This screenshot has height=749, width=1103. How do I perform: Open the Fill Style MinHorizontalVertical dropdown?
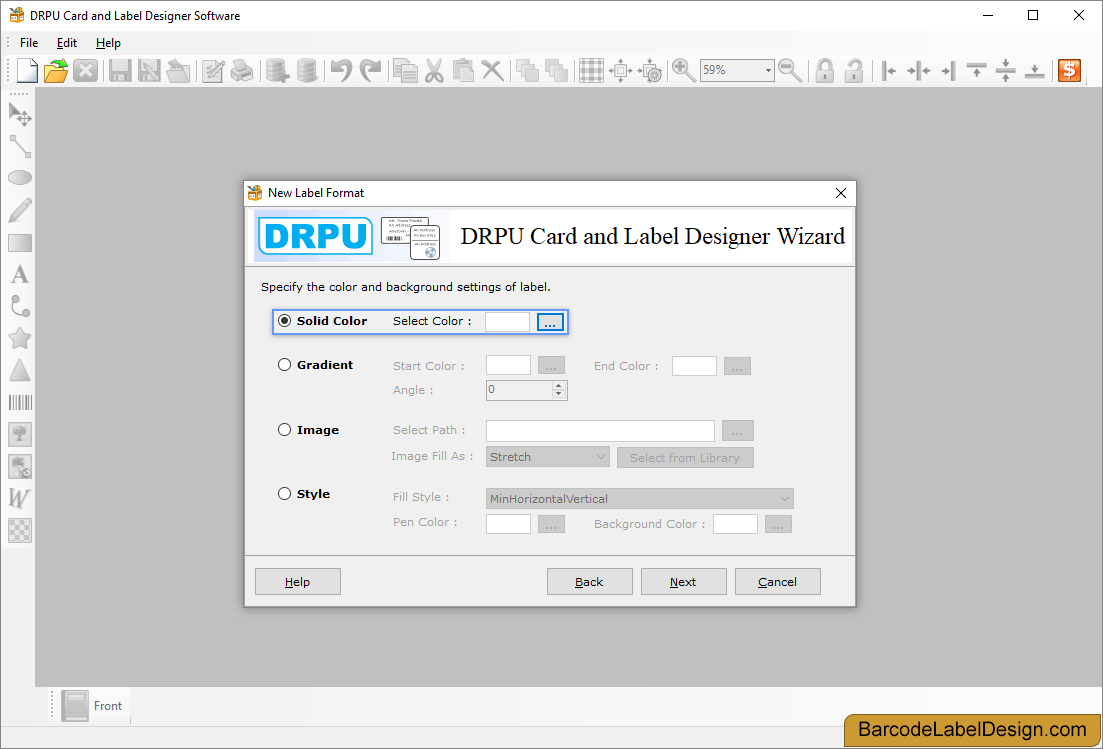click(x=639, y=499)
